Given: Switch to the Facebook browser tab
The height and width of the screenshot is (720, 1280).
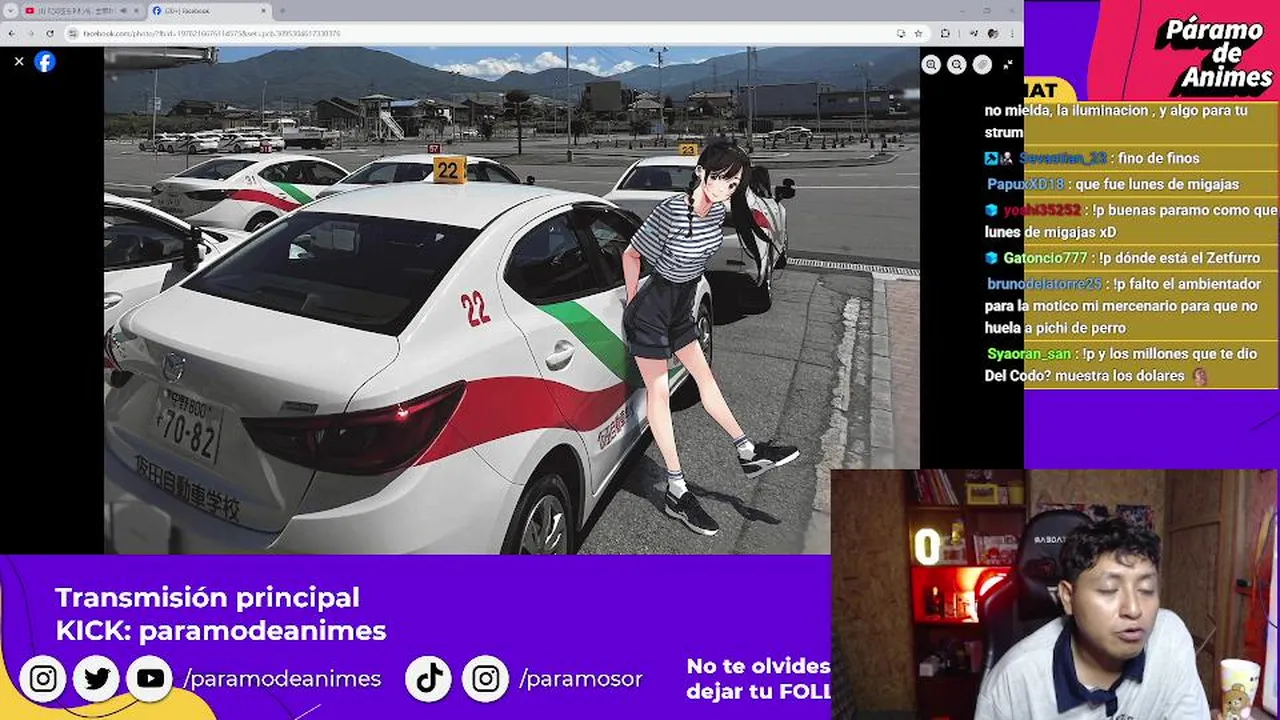Looking at the screenshot, I should pos(209,11).
